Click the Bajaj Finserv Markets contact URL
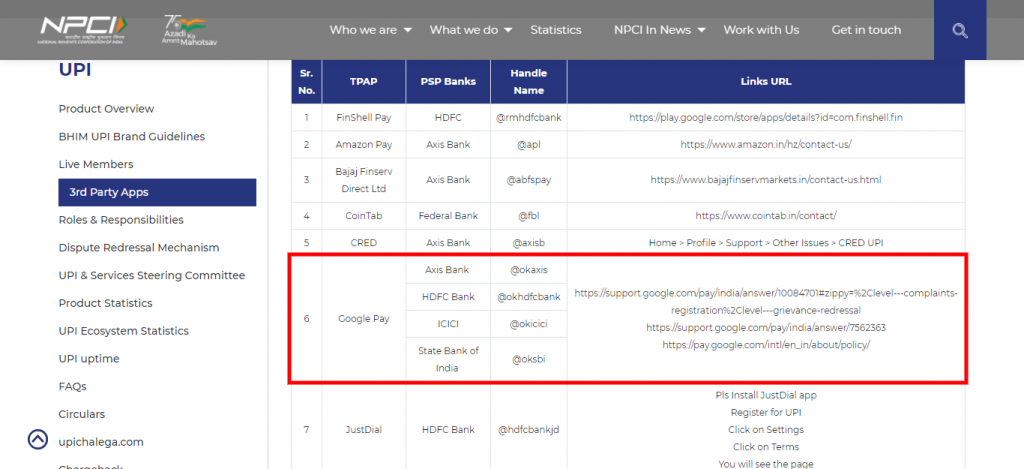Image resolution: width=1024 pixels, height=469 pixels. 766,179
